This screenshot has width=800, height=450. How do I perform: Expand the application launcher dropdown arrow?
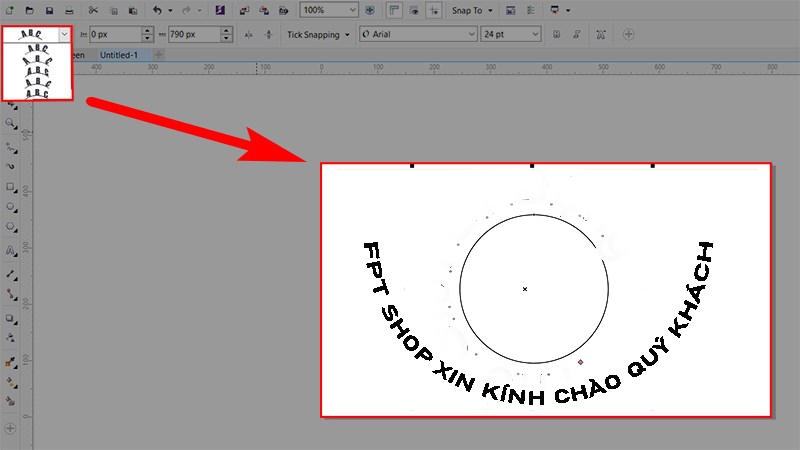click(x=568, y=10)
